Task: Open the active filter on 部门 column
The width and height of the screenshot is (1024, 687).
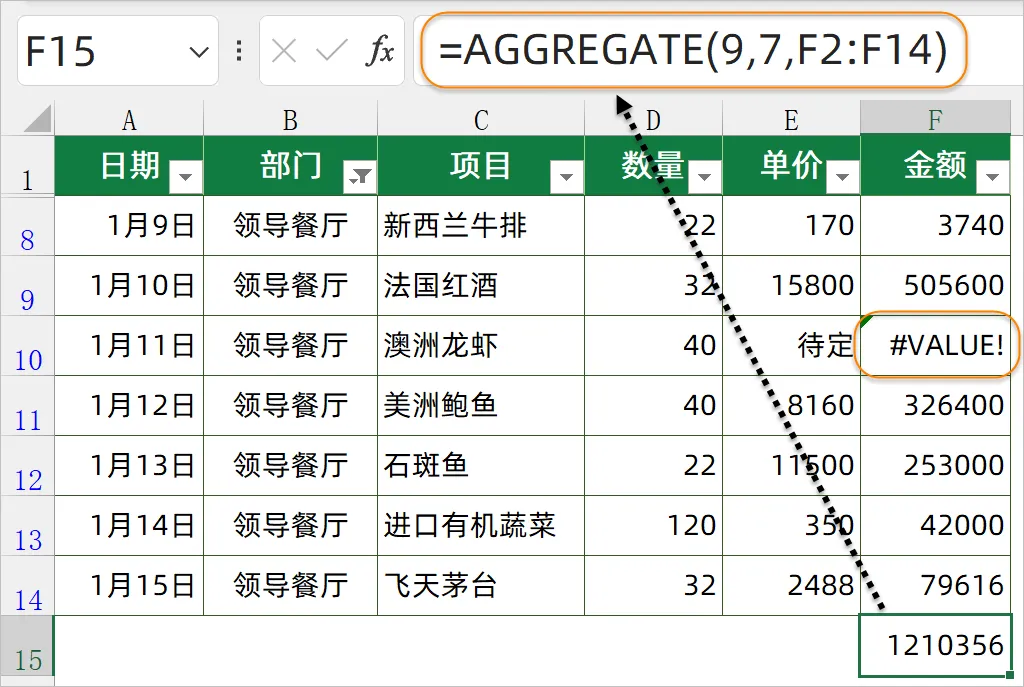Action: click(x=359, y=178)
